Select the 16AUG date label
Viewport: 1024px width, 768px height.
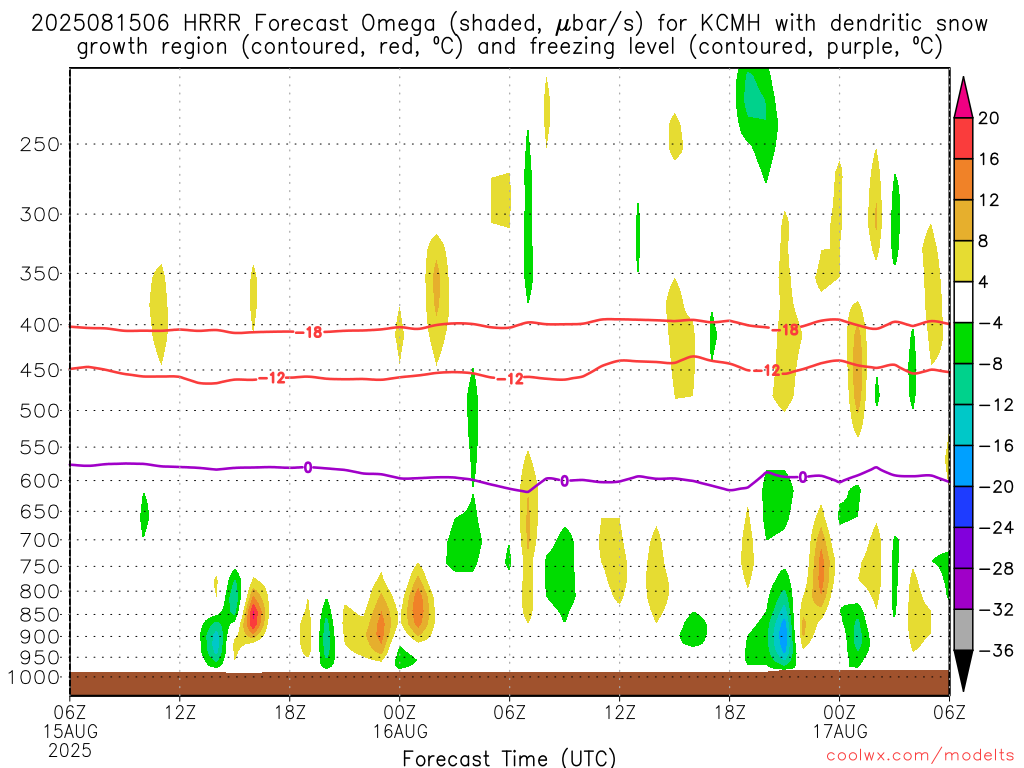pos(400,731)
